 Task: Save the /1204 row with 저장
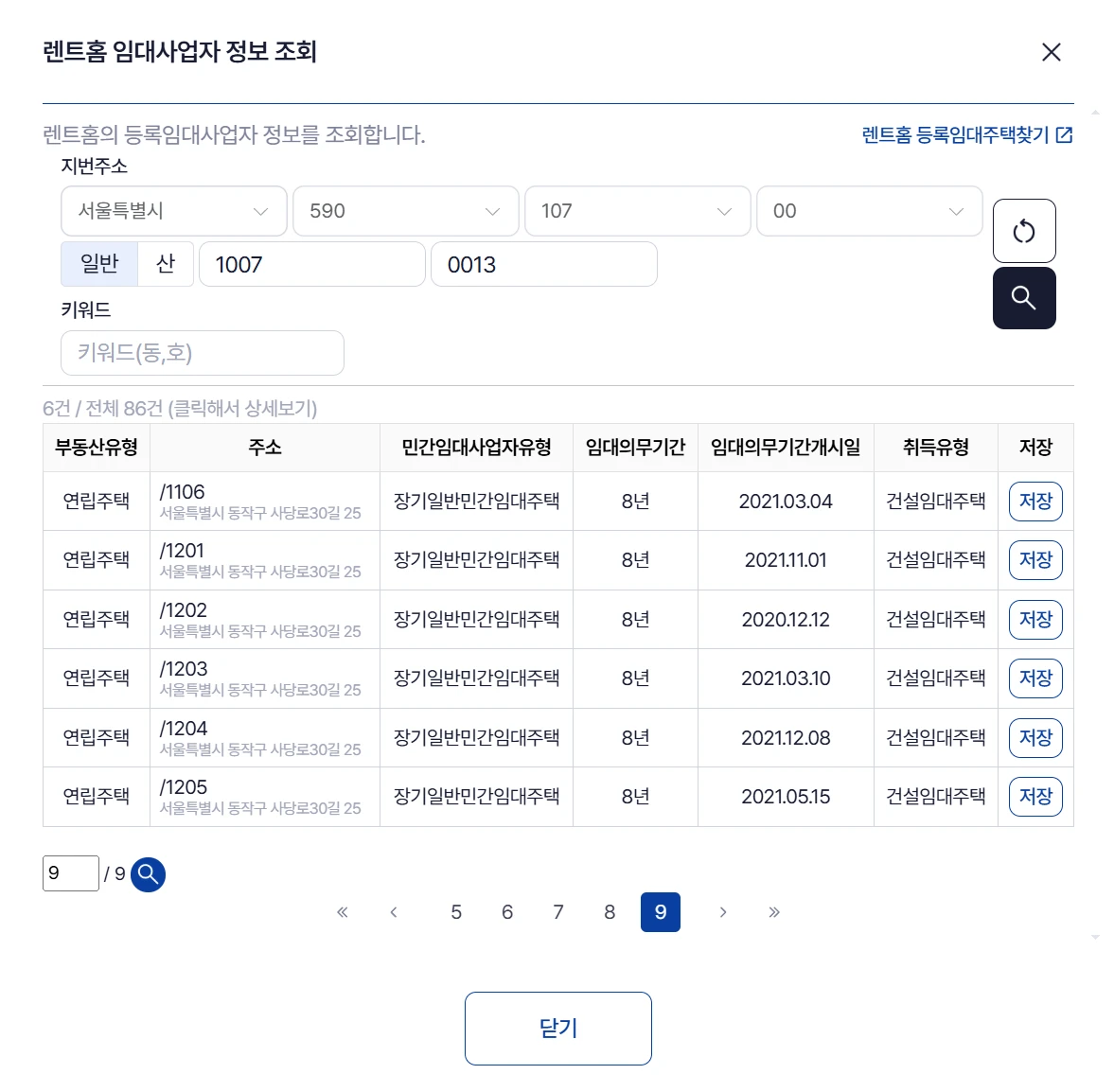click(x=1035, y=737)
